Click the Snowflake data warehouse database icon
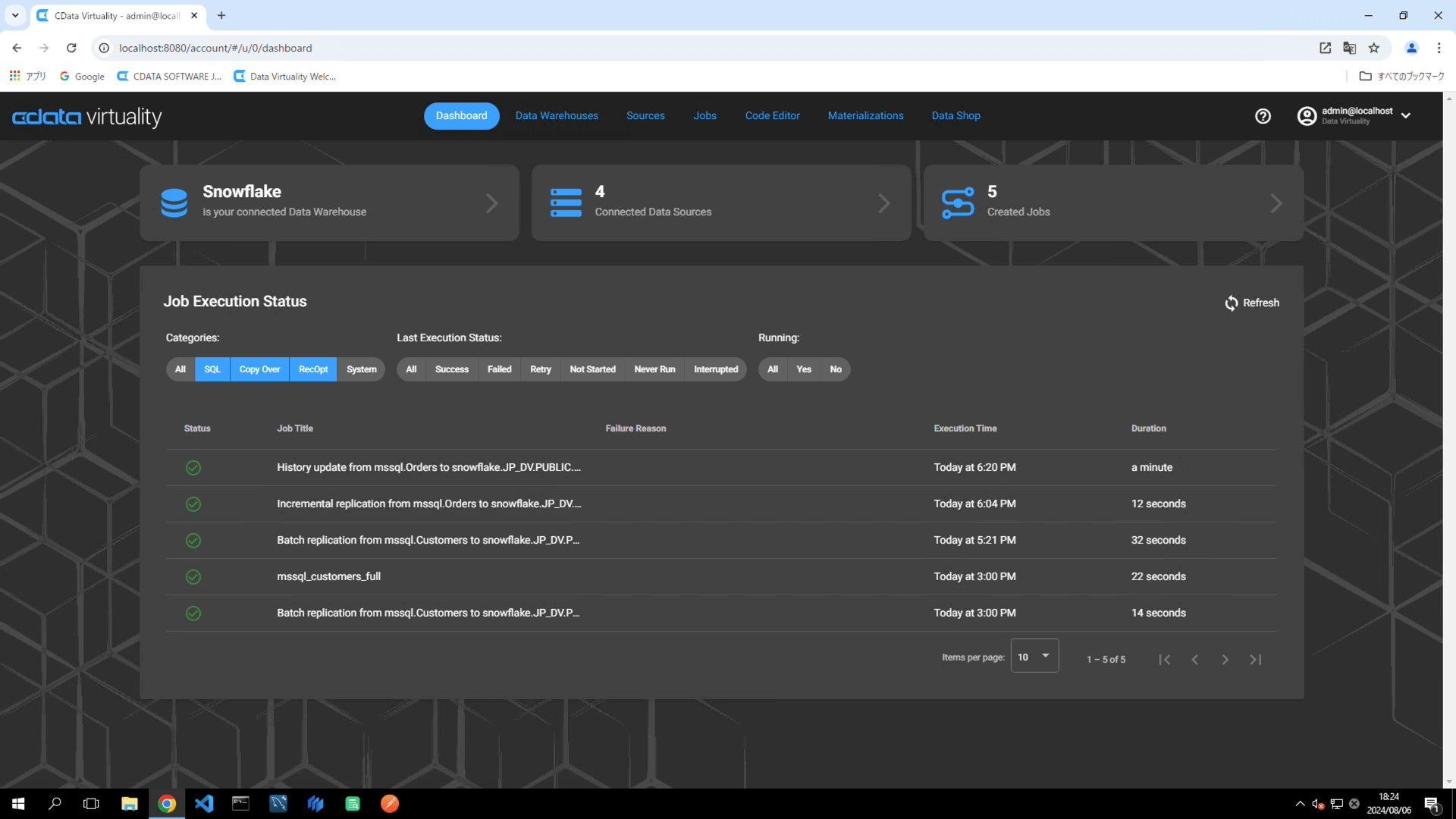The image size is (1456, 819). click(174, 203)
